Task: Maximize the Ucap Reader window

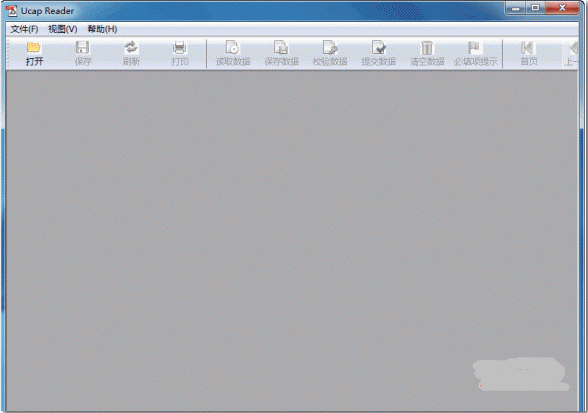Action: [535, 8]
